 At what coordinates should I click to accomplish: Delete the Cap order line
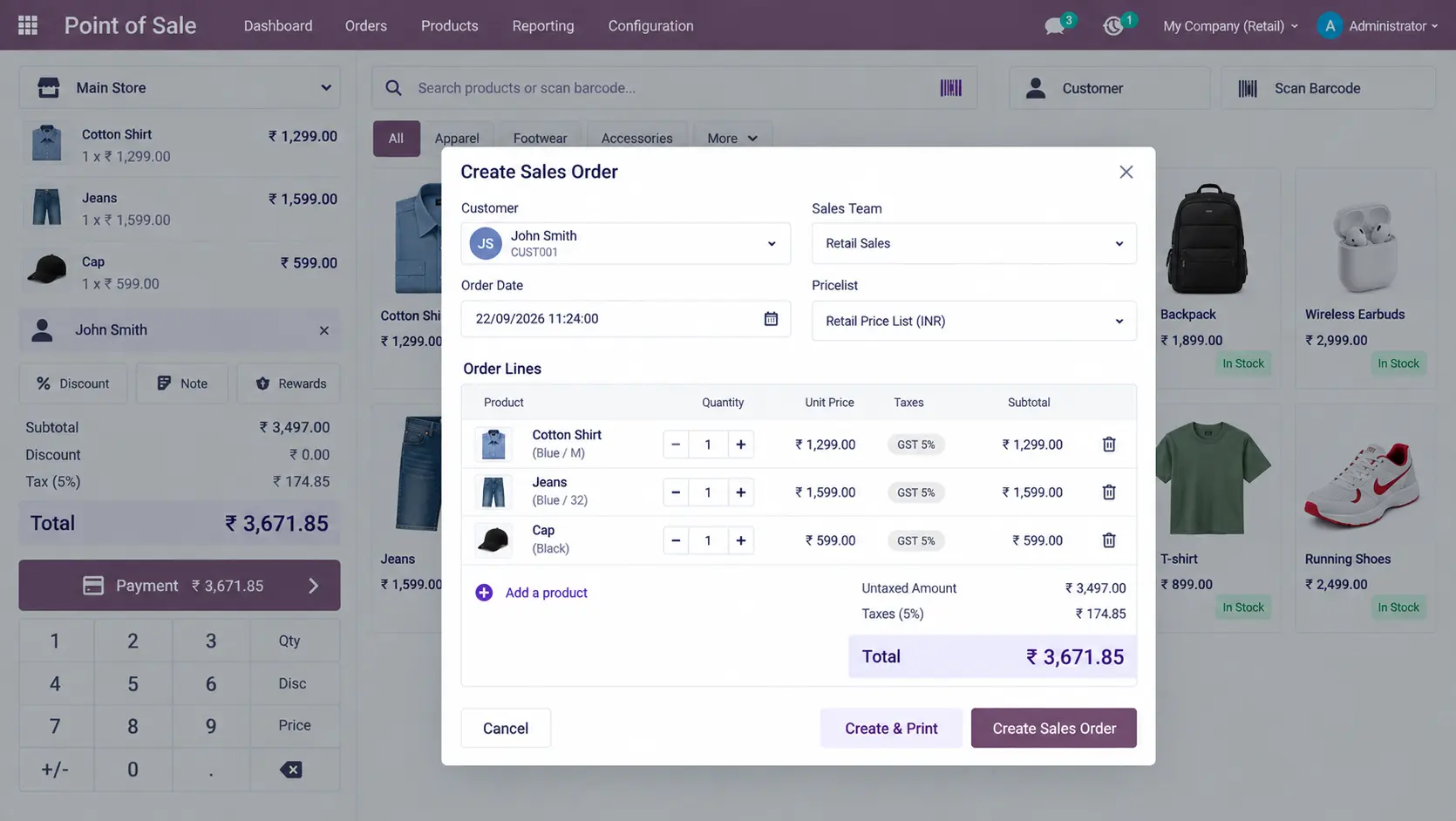point(1109,540)
